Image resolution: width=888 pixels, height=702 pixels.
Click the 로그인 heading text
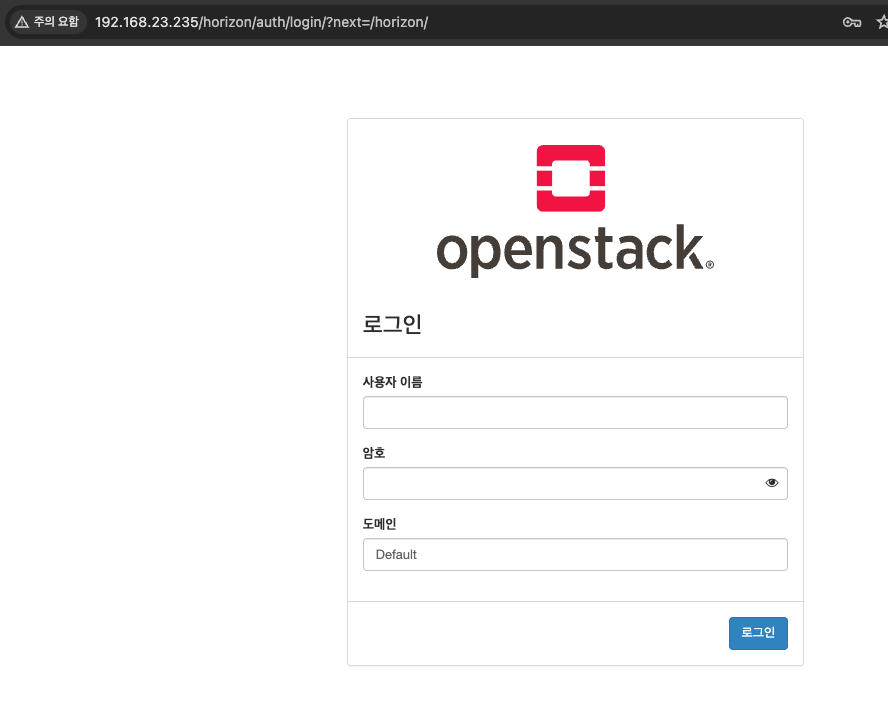pos(392,324)
